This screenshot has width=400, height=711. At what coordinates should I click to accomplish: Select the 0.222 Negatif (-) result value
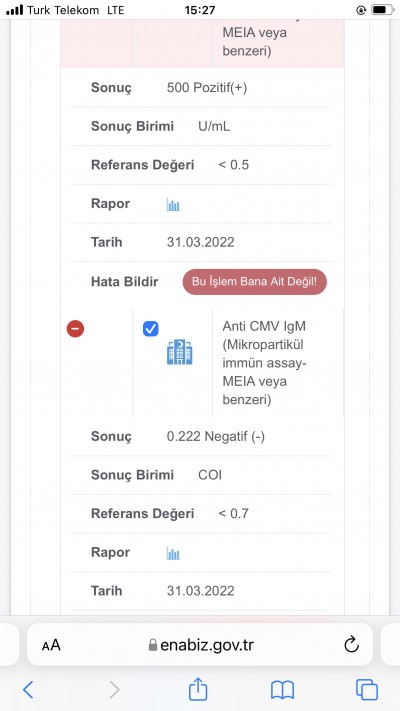(x=216, y=437)
